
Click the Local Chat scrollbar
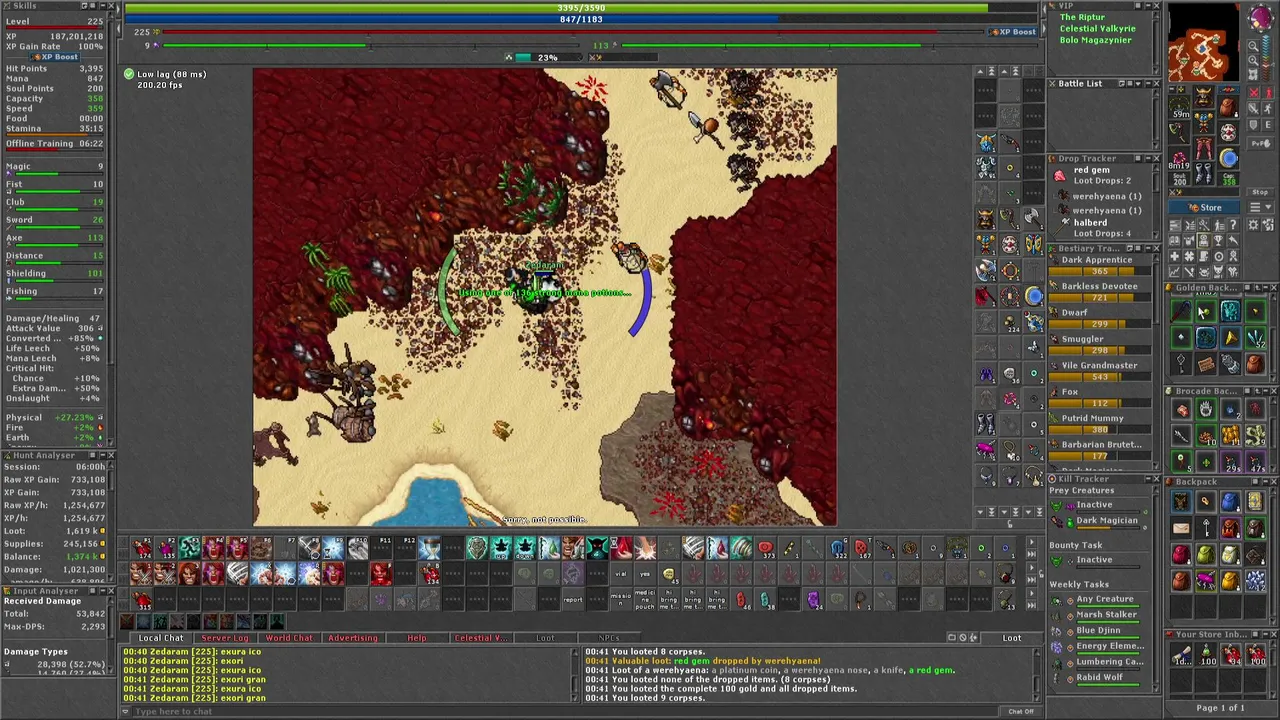click(575, 675)
